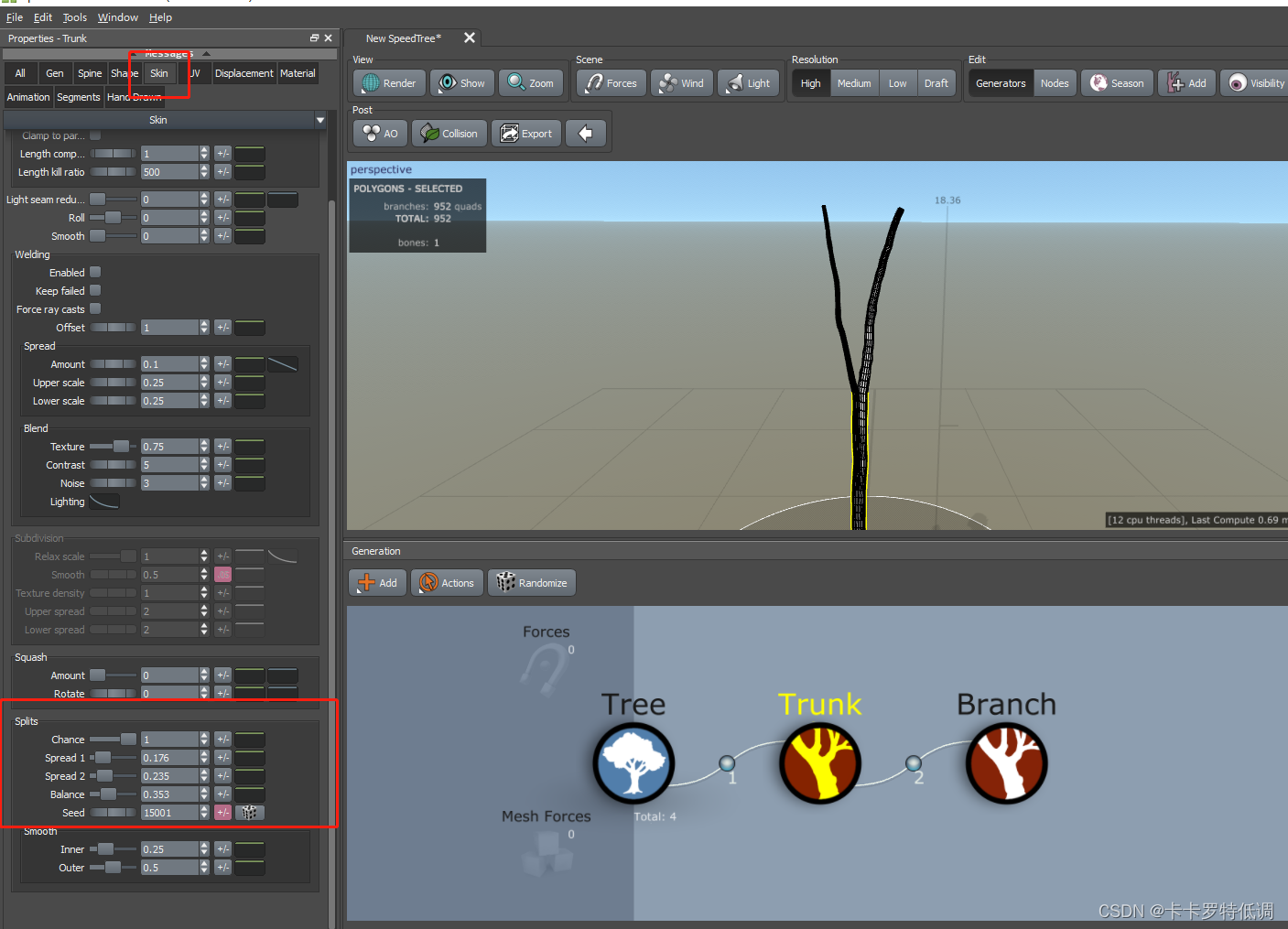Open the Light scene tool

click(749, 83)
